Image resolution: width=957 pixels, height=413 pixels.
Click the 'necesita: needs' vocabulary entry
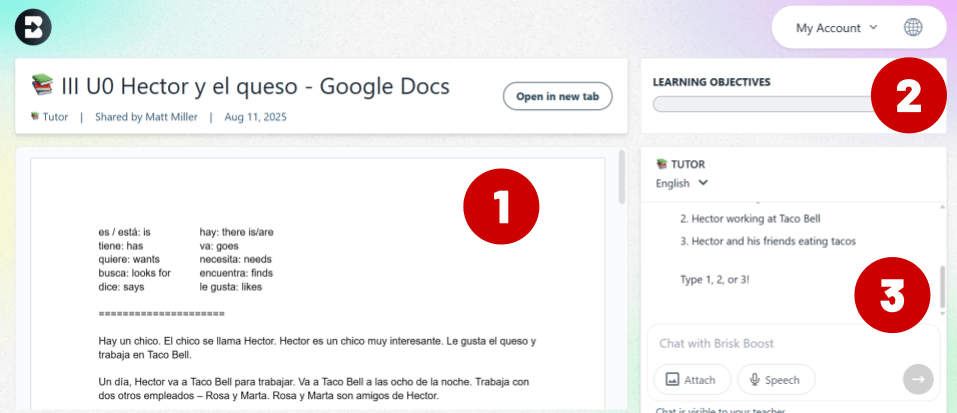click(236, 259)
